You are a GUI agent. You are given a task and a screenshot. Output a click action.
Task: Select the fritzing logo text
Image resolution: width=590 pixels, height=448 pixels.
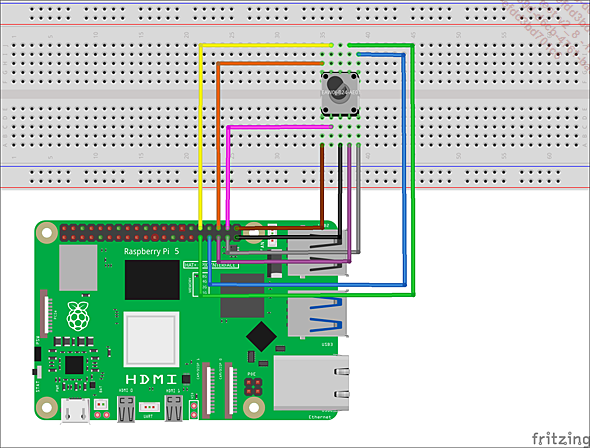(x=561, y=439)
